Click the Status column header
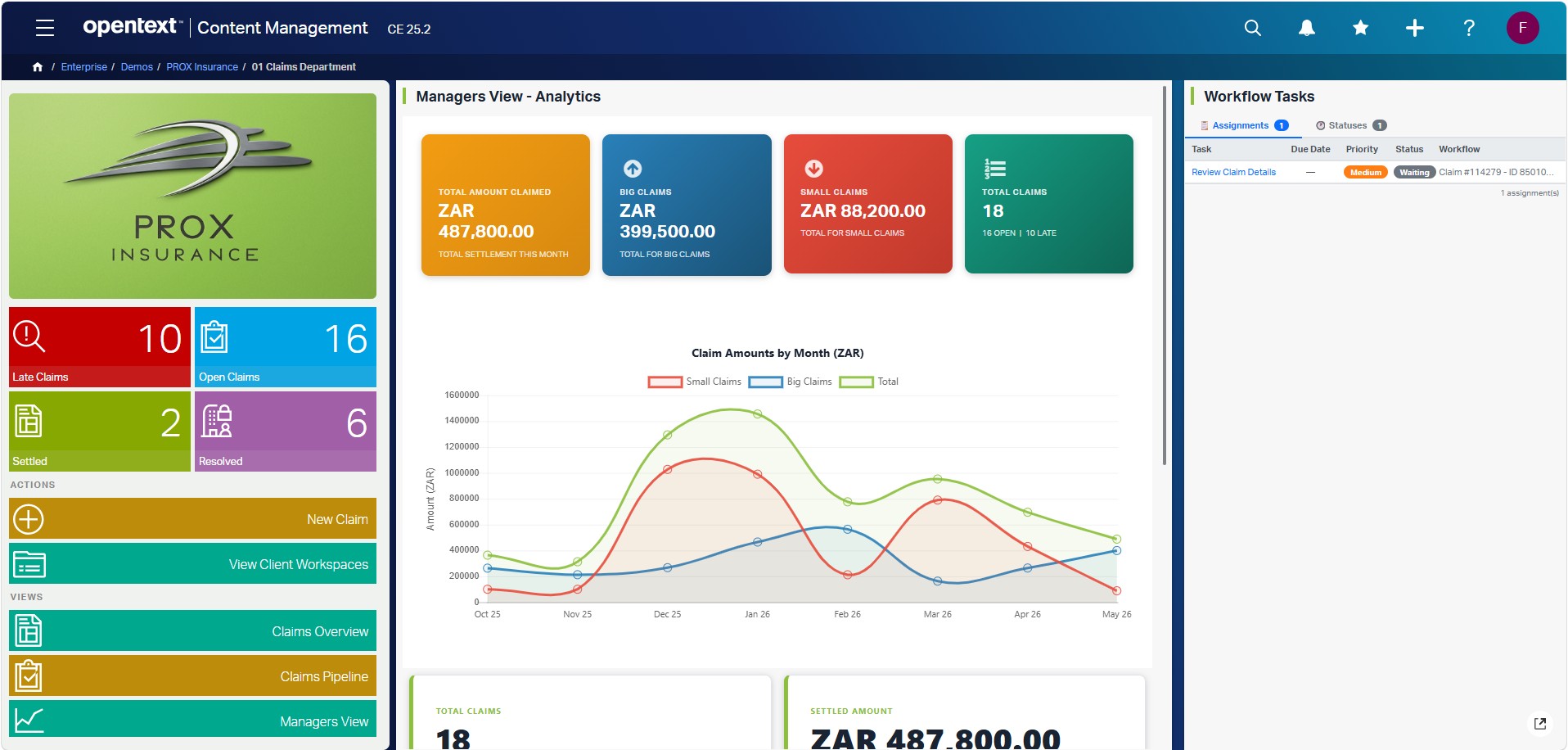 1409,149
